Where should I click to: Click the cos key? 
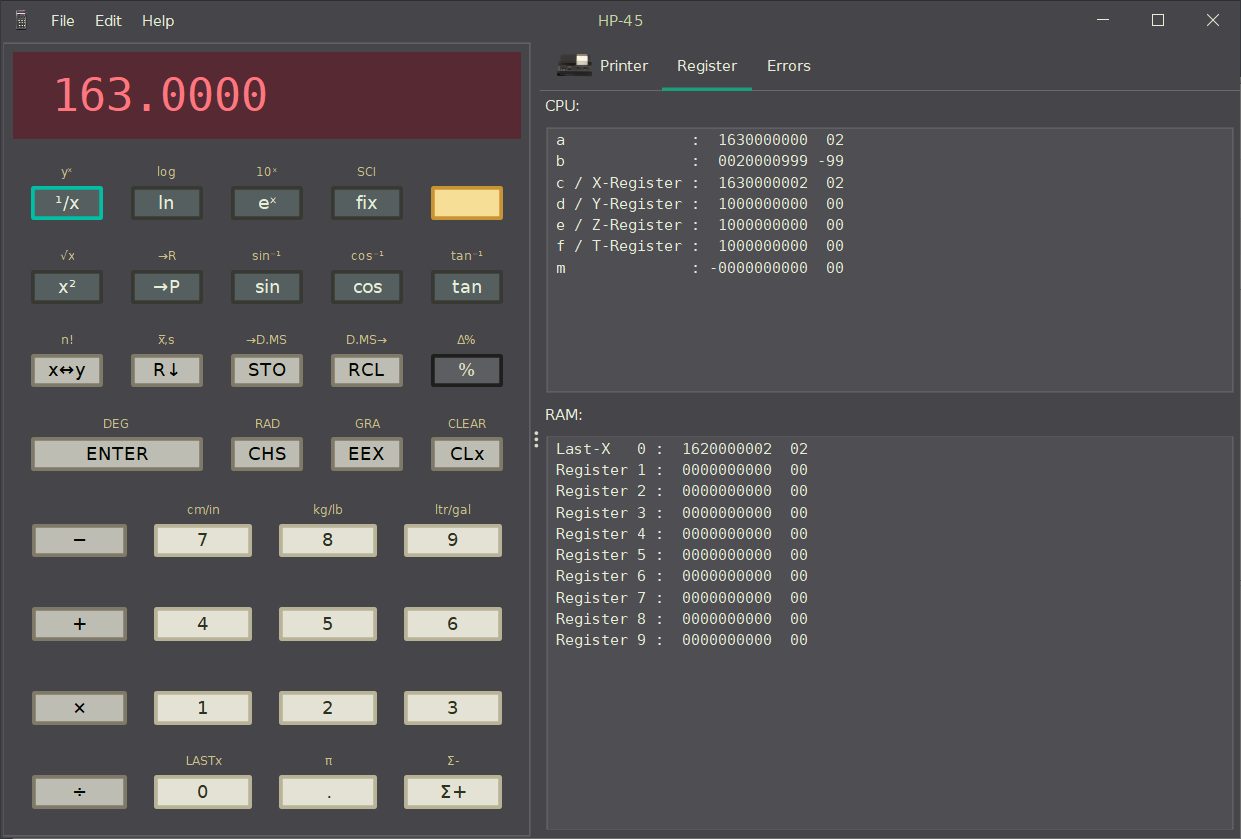click(367, 287)
